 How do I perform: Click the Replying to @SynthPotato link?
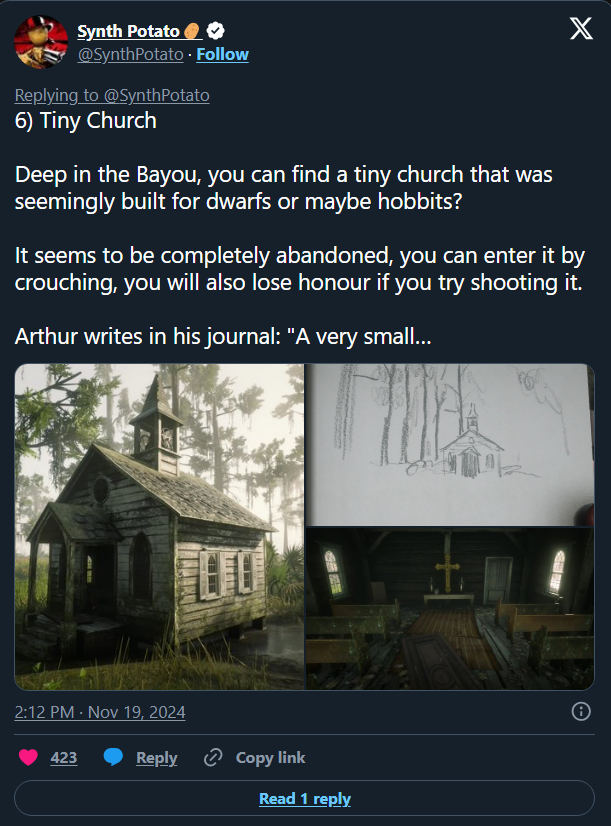click(x=111, y=95)
